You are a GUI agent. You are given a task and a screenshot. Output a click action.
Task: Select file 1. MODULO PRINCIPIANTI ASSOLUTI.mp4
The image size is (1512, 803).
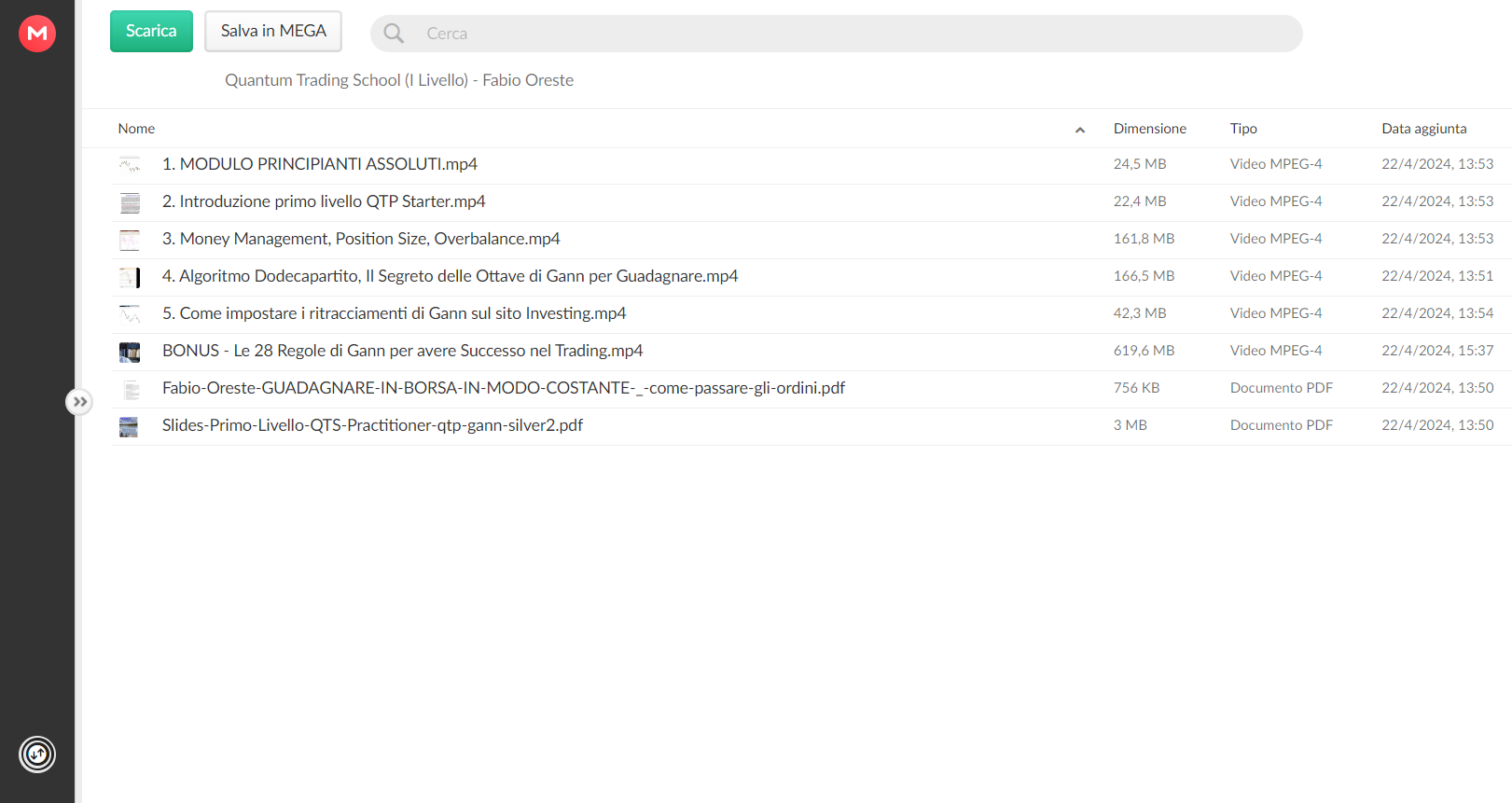[320, 164]
